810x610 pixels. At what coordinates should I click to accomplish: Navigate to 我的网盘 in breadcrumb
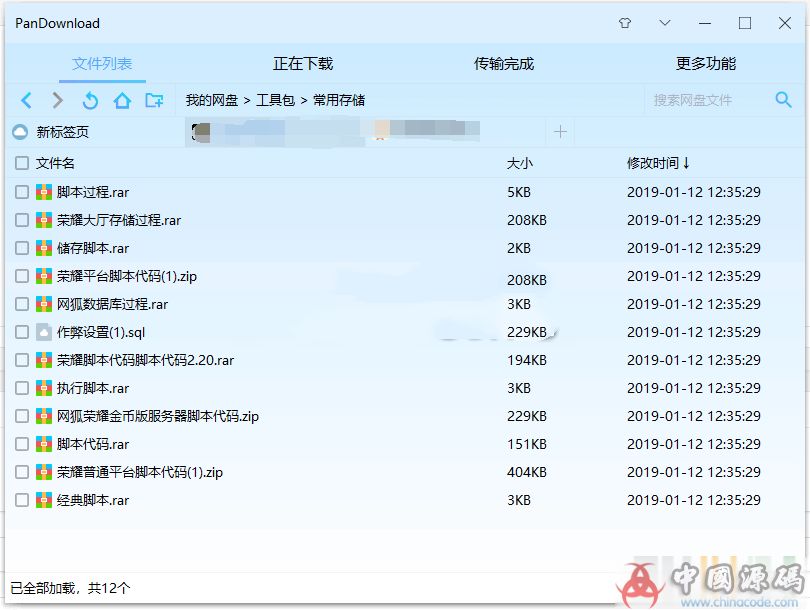212,100
